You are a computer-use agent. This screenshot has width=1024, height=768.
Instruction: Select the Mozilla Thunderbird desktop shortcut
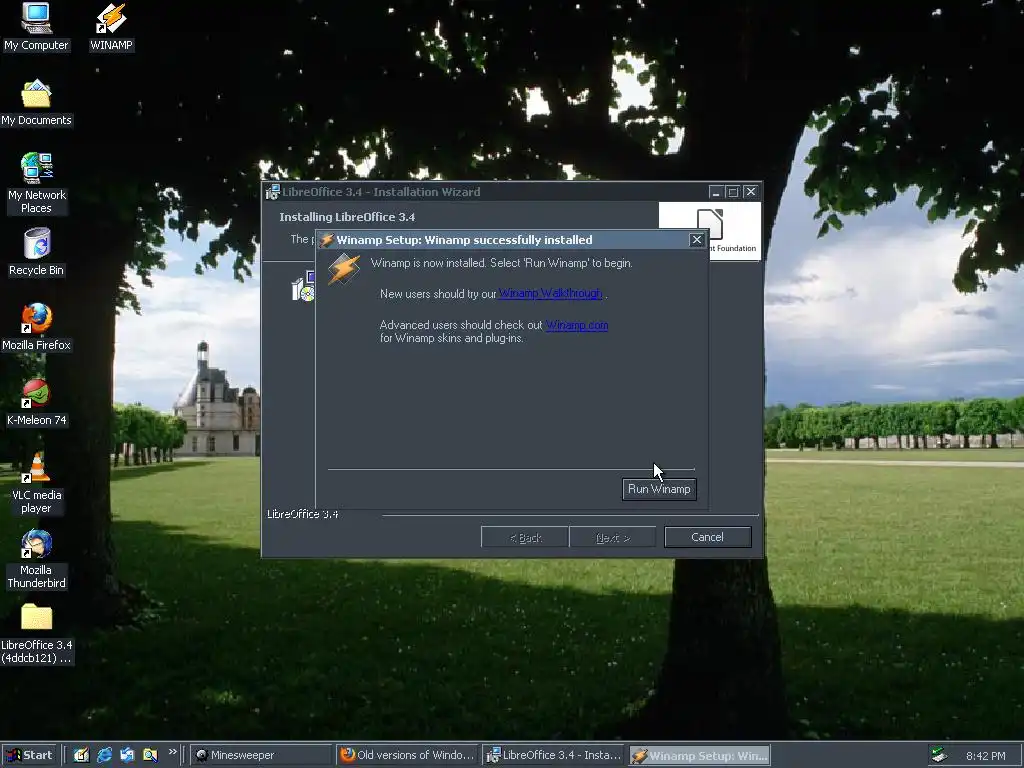coord(36,559)
